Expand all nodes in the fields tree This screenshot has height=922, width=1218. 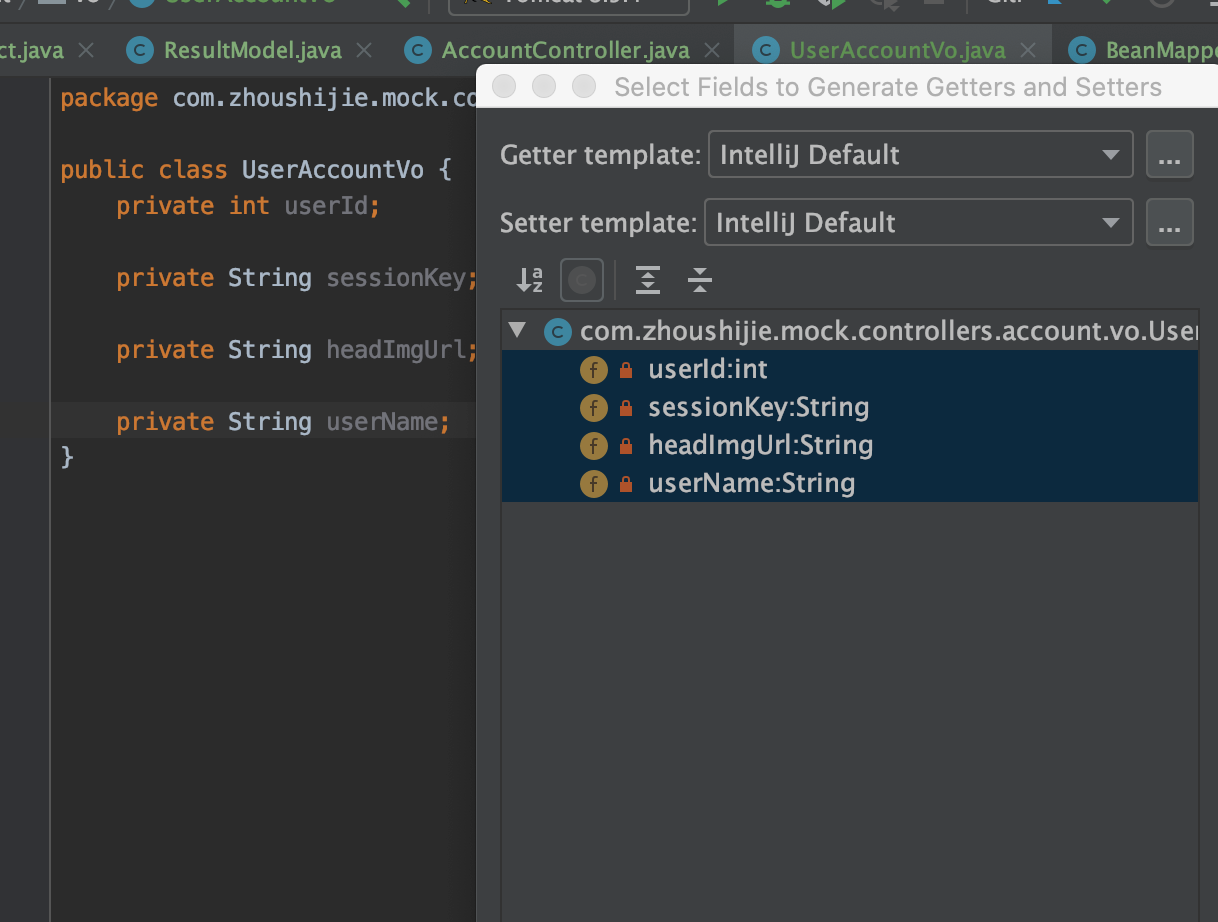[x=648, y=280]
